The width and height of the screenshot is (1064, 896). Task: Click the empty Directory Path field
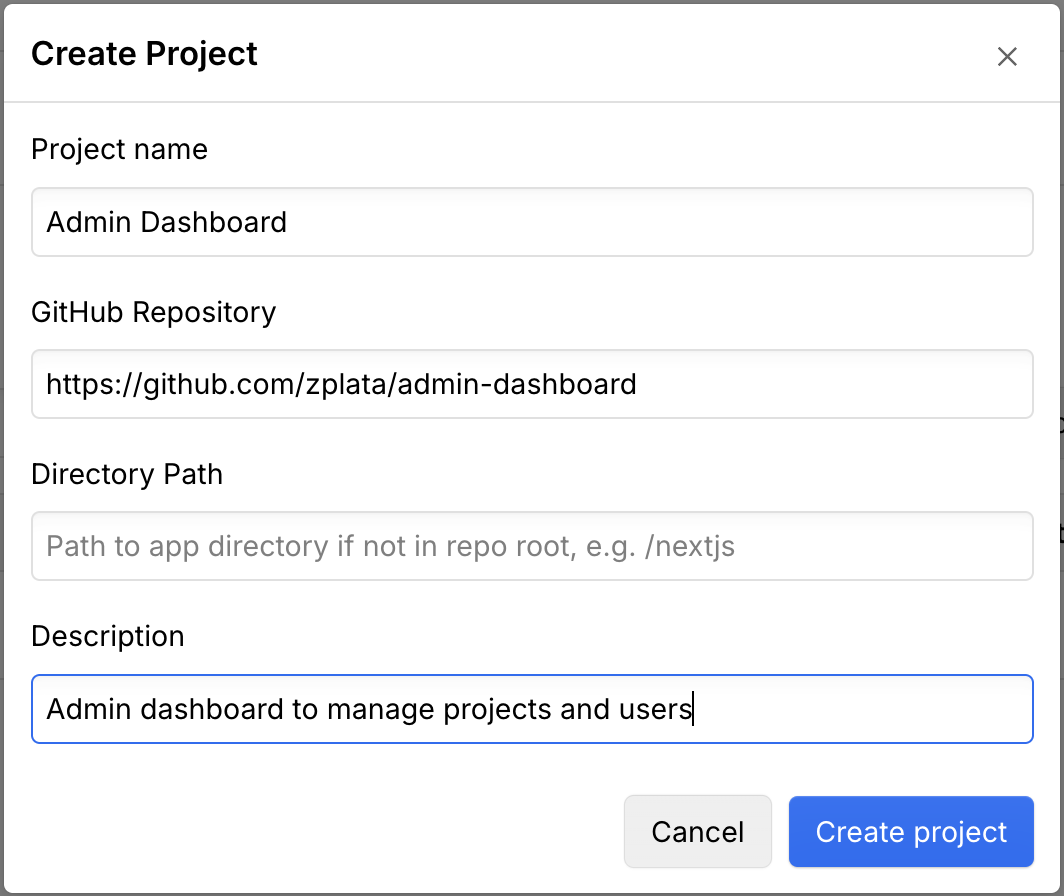[x=530, y=546]
